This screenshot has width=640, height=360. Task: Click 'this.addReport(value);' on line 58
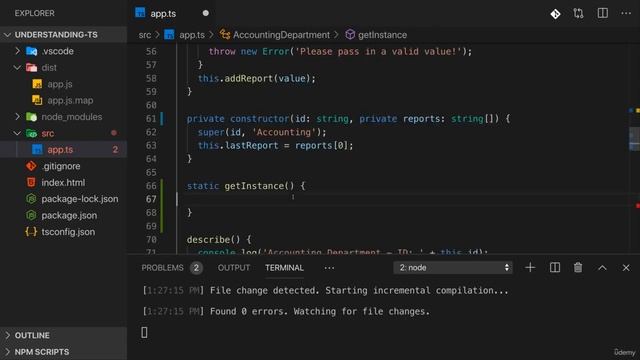(257, 78)
